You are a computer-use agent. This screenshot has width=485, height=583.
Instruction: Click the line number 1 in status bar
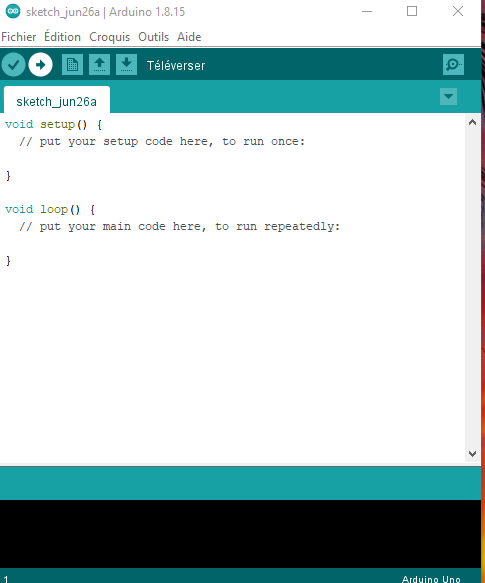coord(6,579)
